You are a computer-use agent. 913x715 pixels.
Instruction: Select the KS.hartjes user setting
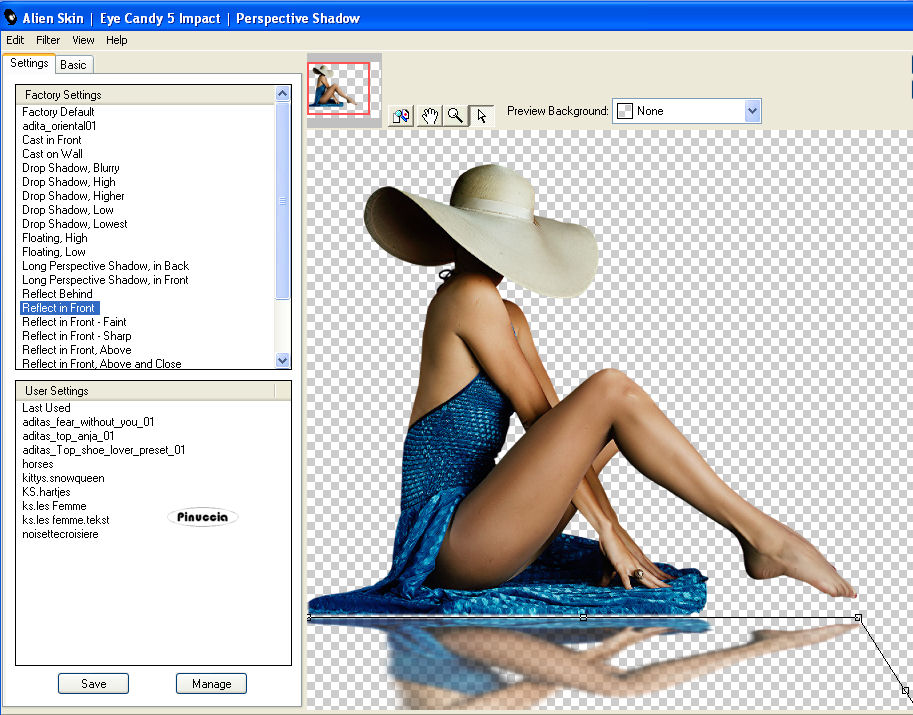[x=47, y=492]
